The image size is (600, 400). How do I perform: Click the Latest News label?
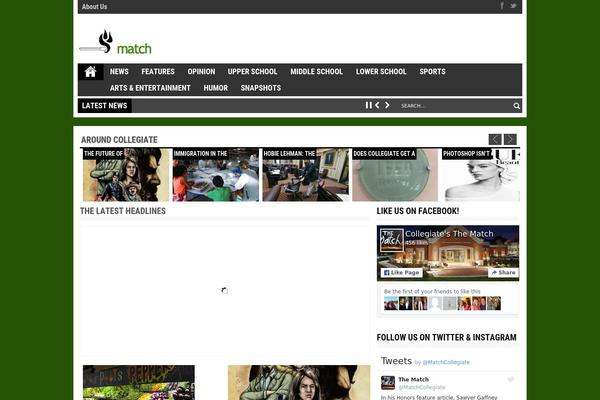(104, 106)
